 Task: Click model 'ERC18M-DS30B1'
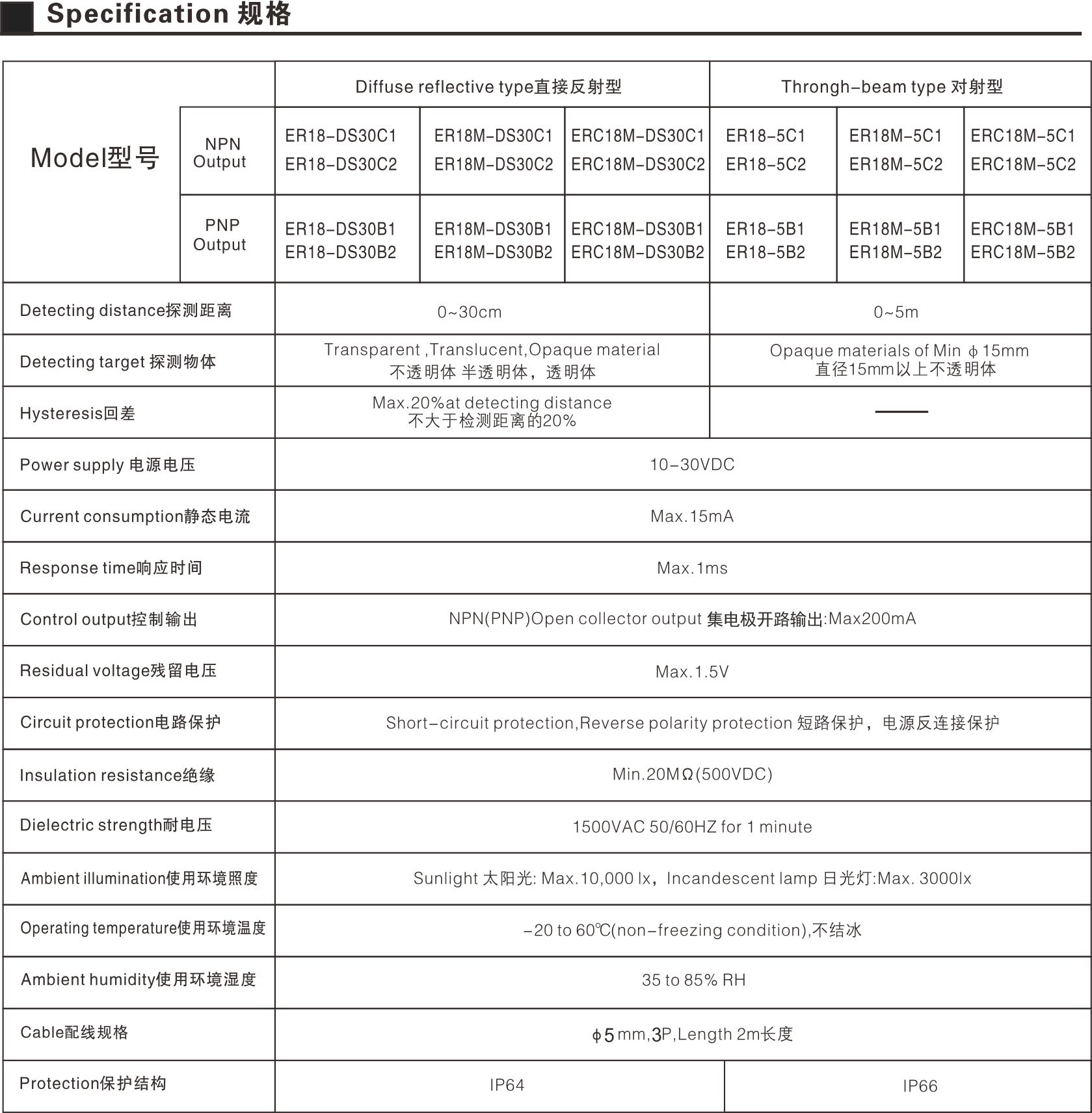pyautogui.click(x=637, y=229)
